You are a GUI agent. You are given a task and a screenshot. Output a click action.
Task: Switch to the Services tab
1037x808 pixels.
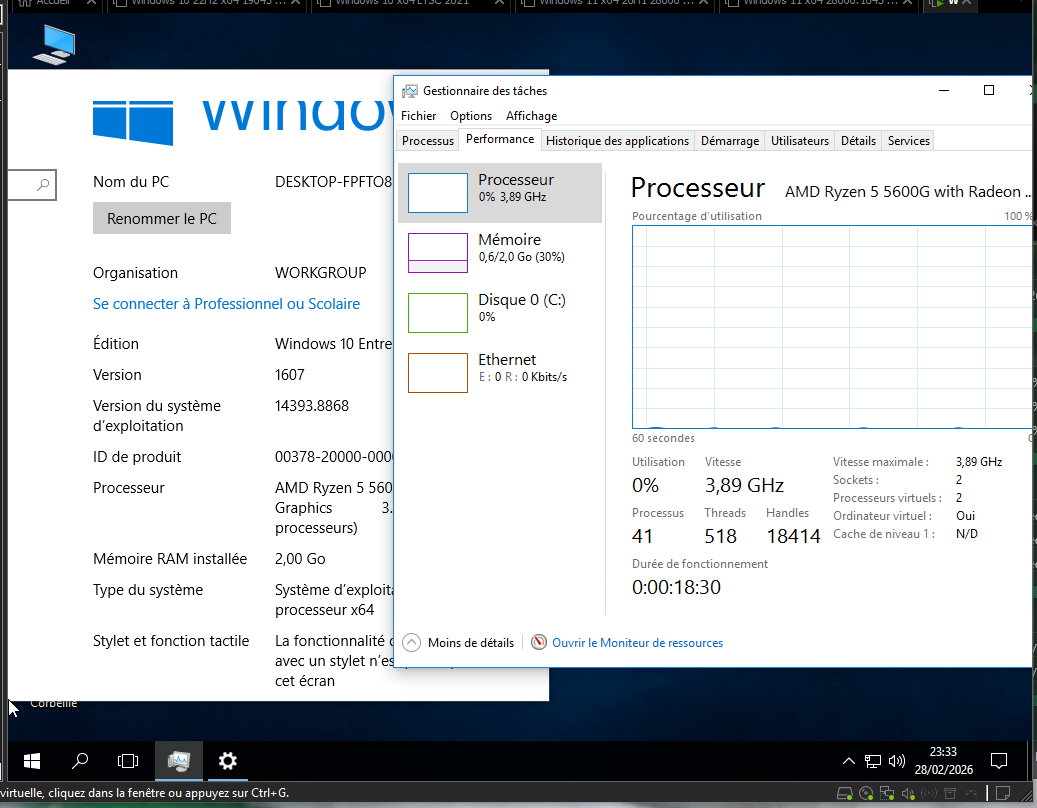tap(908, 141)
